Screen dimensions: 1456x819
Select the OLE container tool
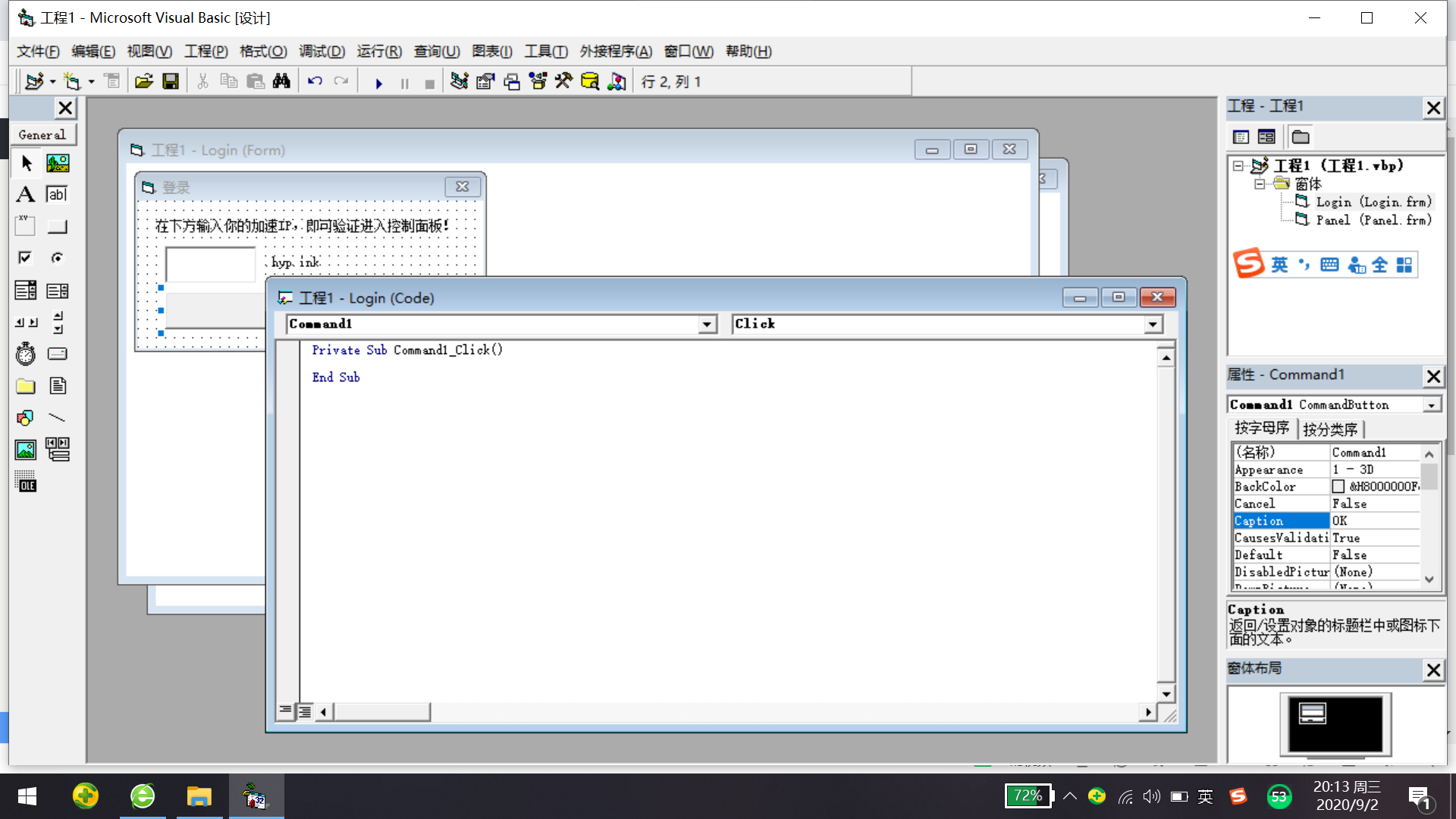(25, 482)
